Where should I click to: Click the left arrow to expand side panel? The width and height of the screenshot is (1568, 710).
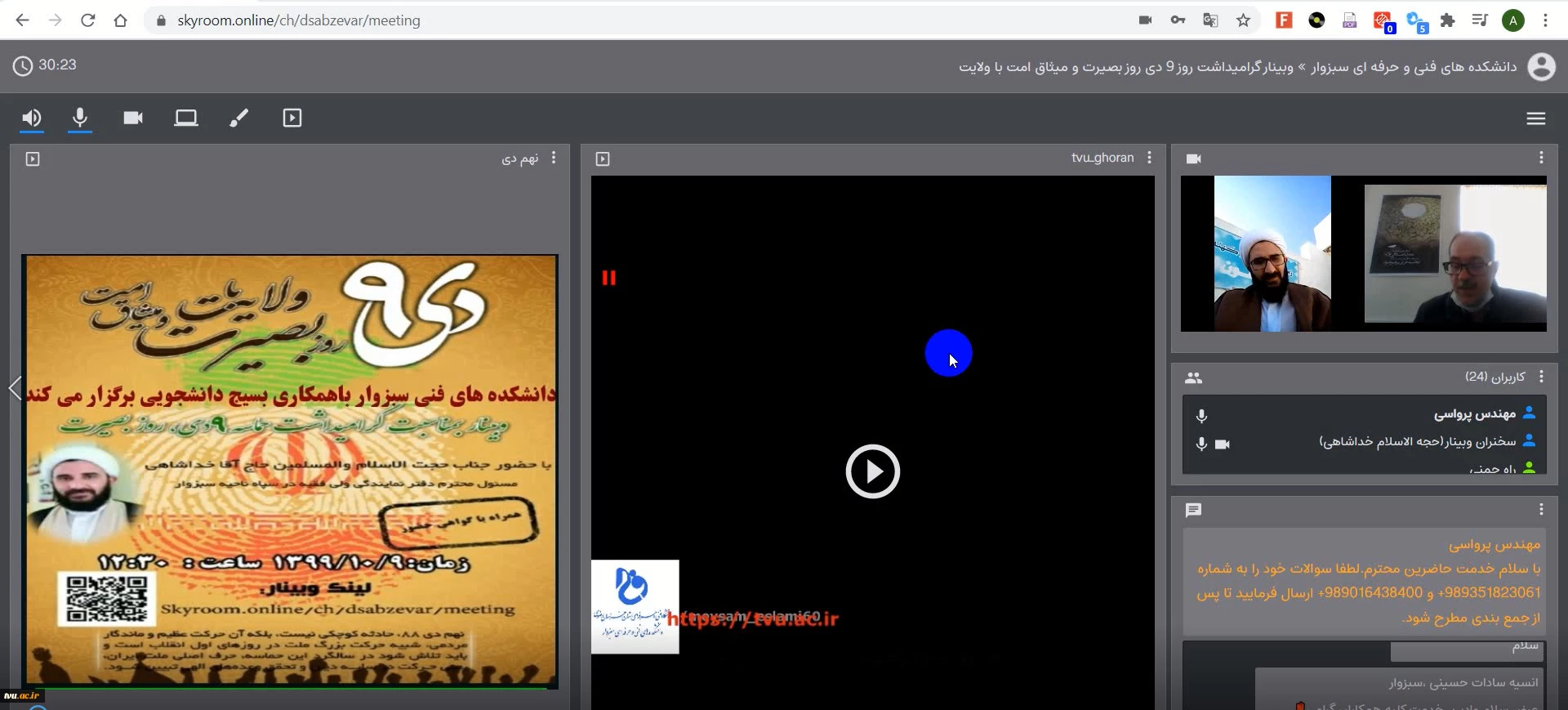click(x=15, y=388)
